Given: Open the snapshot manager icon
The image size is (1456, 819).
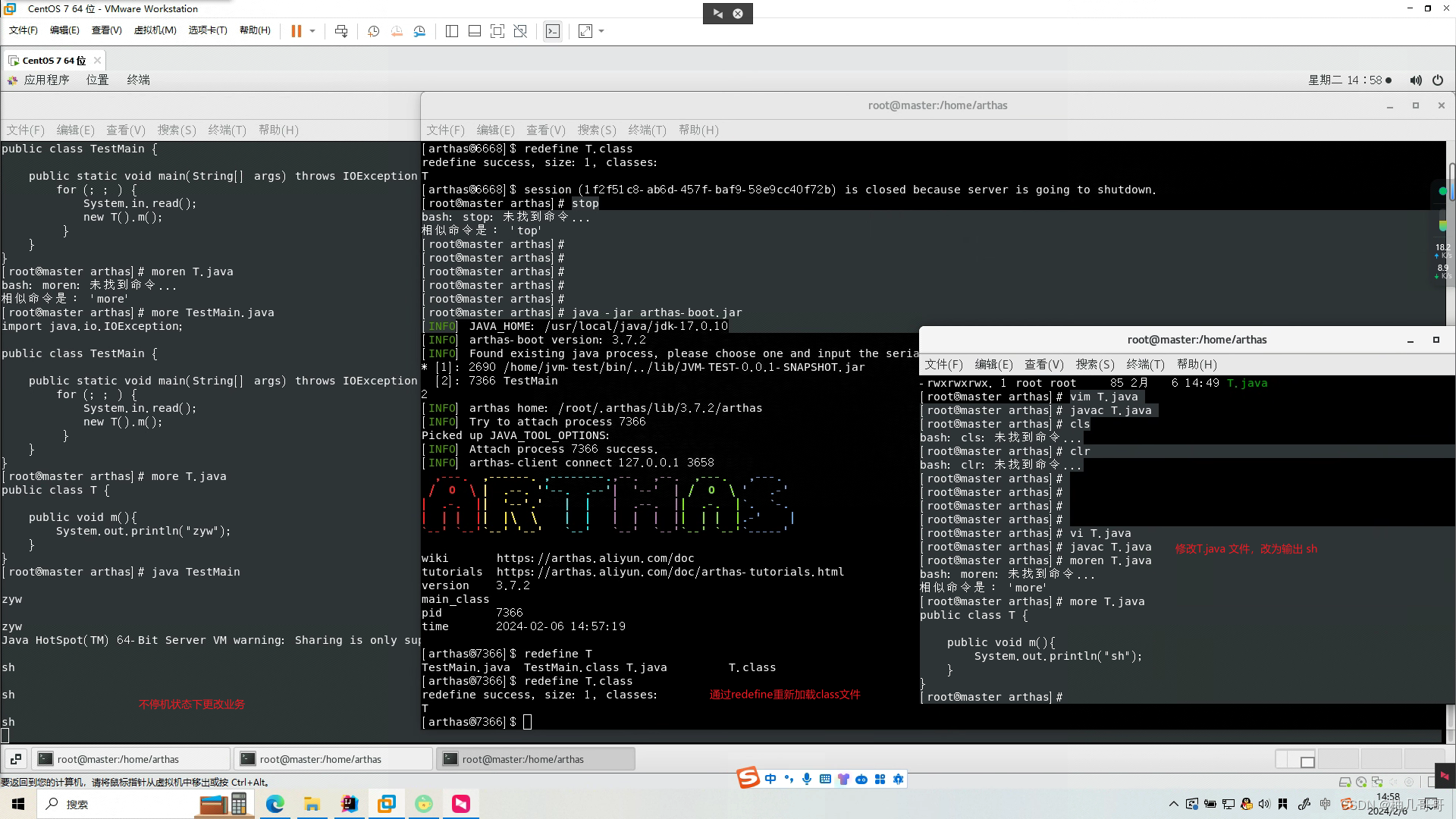Looking at the screenshot, I should (419, 31).
